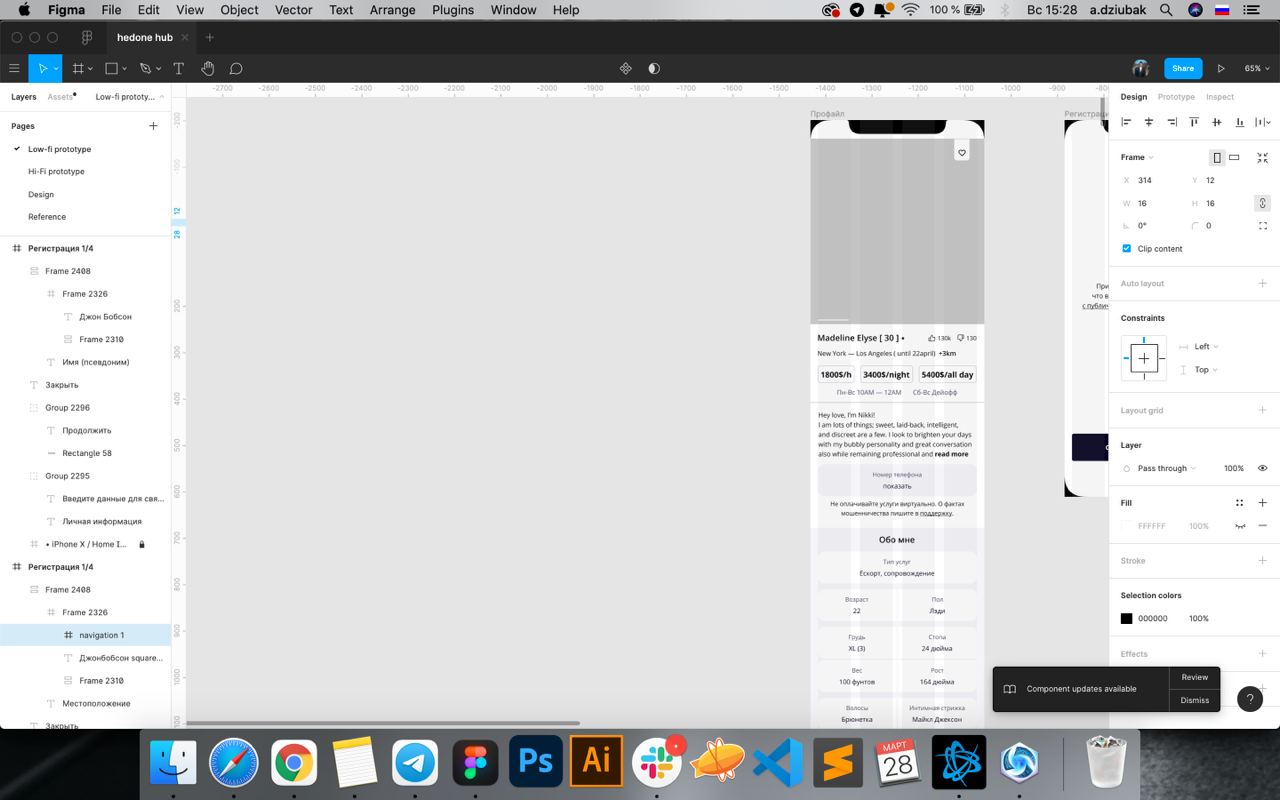Switch to Prototype tab

click(1176, 97)
